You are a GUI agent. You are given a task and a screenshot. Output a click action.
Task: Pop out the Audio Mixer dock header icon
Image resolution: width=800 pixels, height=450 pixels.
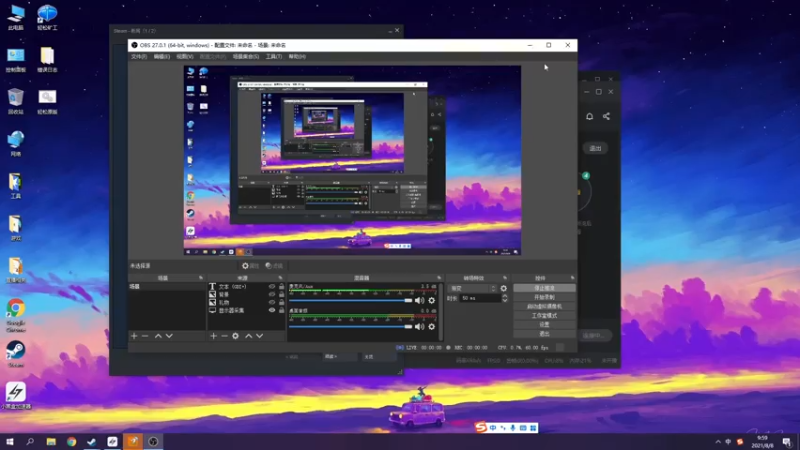439,278
